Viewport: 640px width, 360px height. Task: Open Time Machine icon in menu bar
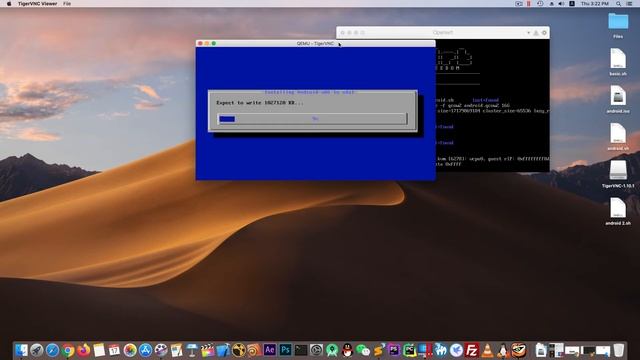(x=540, y=4)
